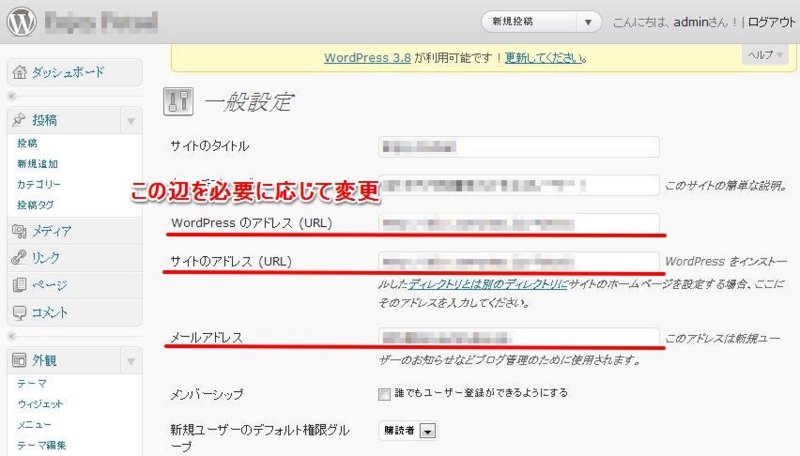Screen dimensions: 800x456
Task: Click 投稿 submenu link
Action: (27, 143)
